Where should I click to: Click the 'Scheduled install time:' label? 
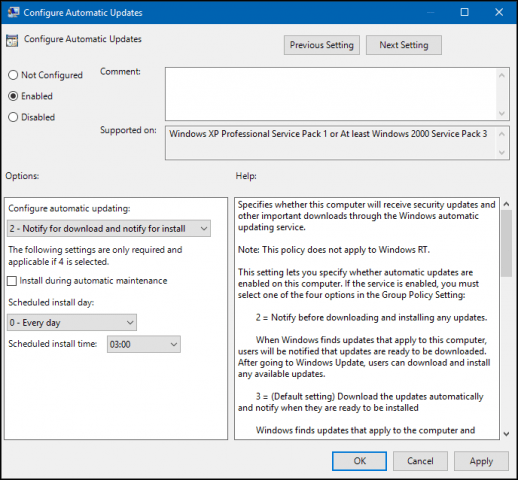53,344
